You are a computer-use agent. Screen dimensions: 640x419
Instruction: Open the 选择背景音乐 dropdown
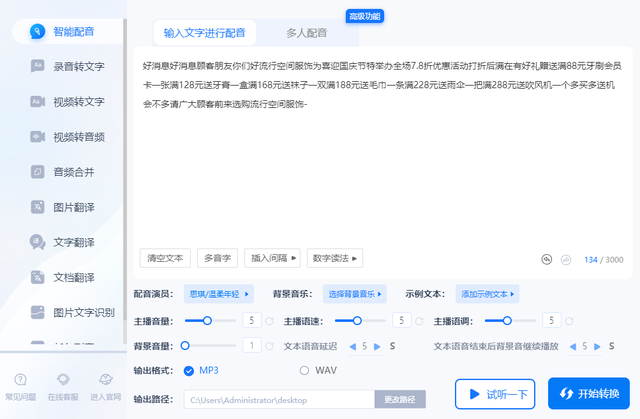(355, 294)
